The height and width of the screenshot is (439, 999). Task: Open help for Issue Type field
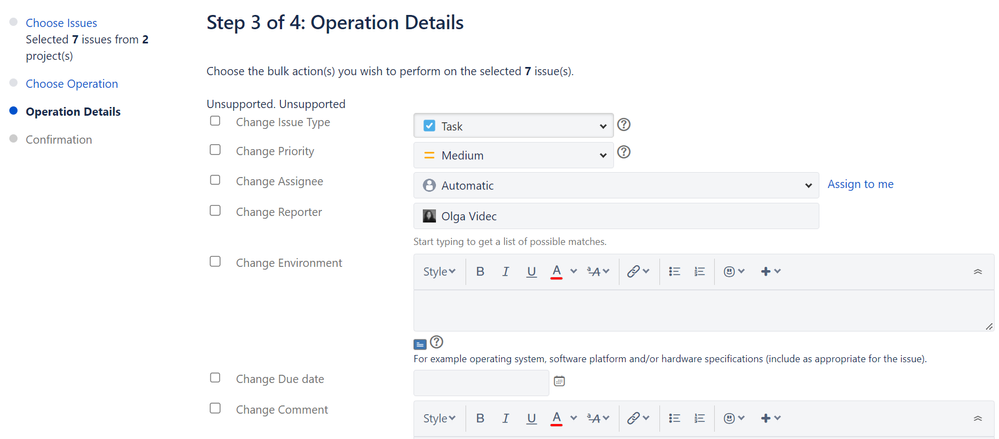pos(624,125)
